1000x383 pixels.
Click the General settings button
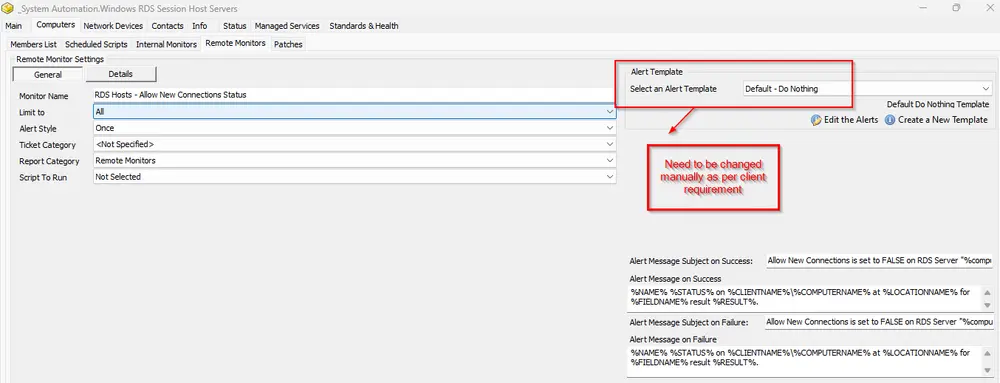click(48, 75)
